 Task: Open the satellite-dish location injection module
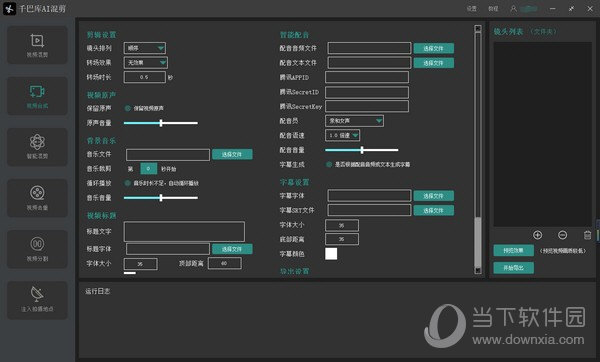[x=37, y=300]
